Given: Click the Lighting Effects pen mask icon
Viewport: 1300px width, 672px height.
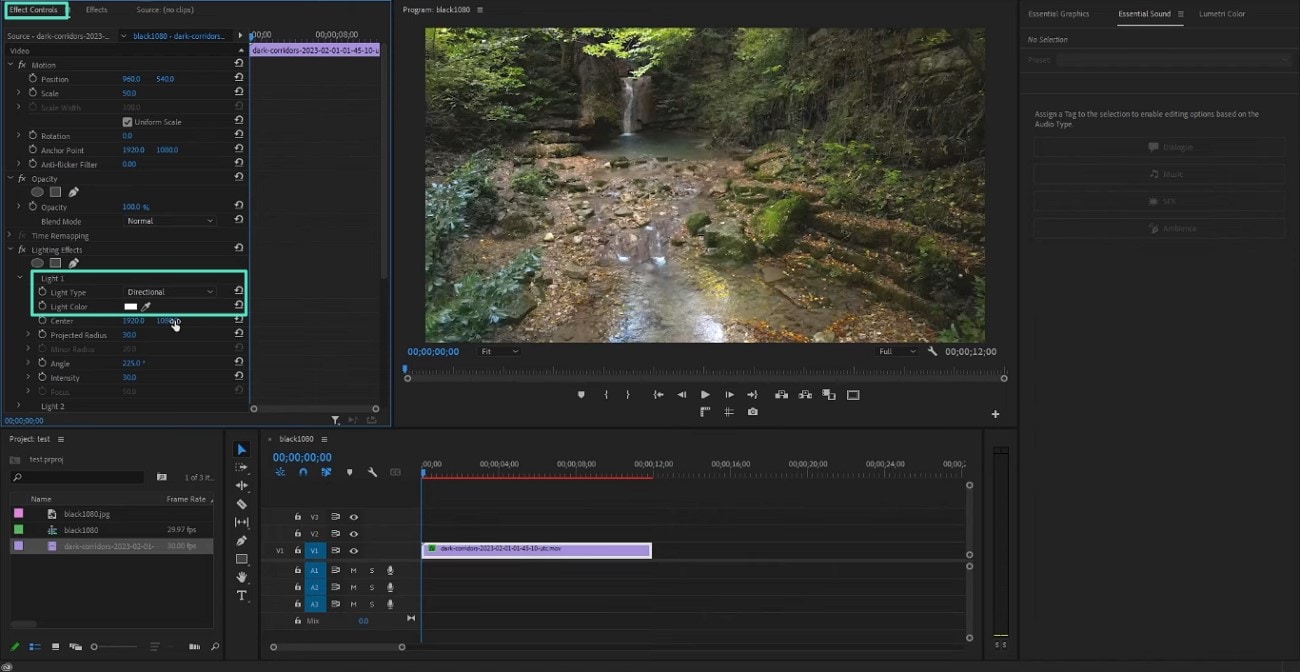Looking at the screenshot, I should tap(73, 263).
